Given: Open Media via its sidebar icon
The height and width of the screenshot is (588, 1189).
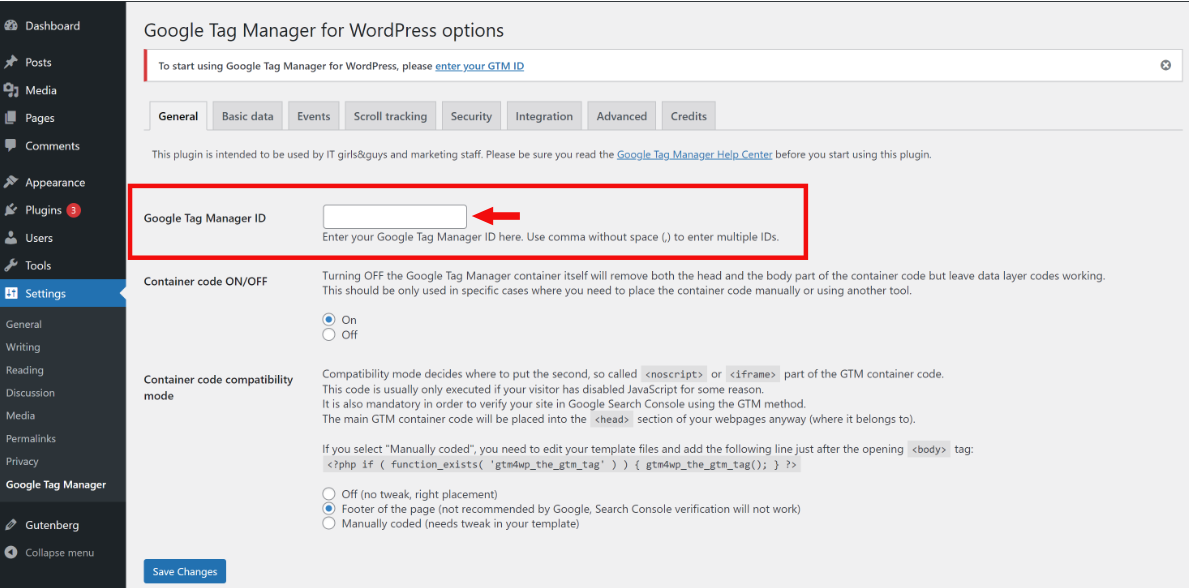Looking at the screenshot, I should point(11,90).
